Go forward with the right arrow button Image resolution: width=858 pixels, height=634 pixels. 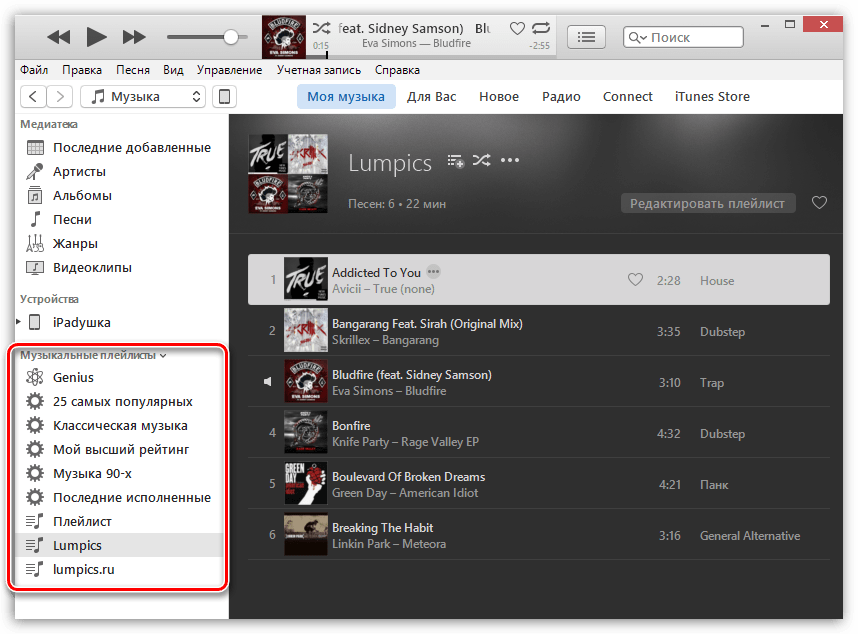(60, 97)
